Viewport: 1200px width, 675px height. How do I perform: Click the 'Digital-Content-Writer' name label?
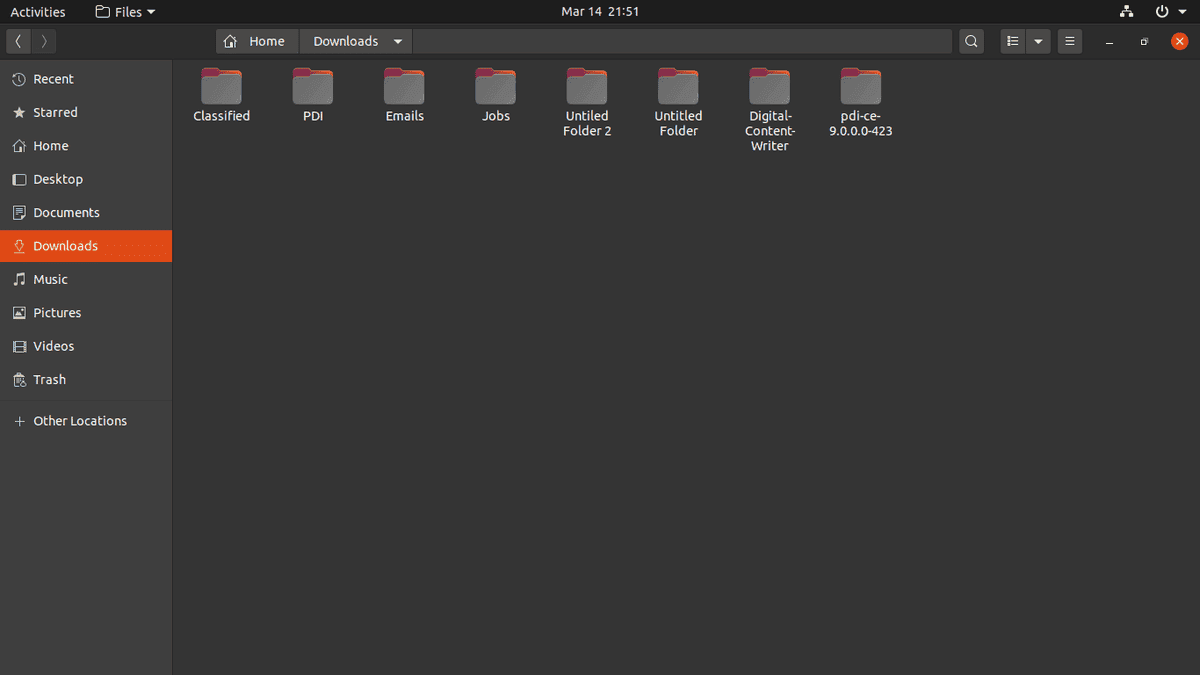click(x=770, y=131)
